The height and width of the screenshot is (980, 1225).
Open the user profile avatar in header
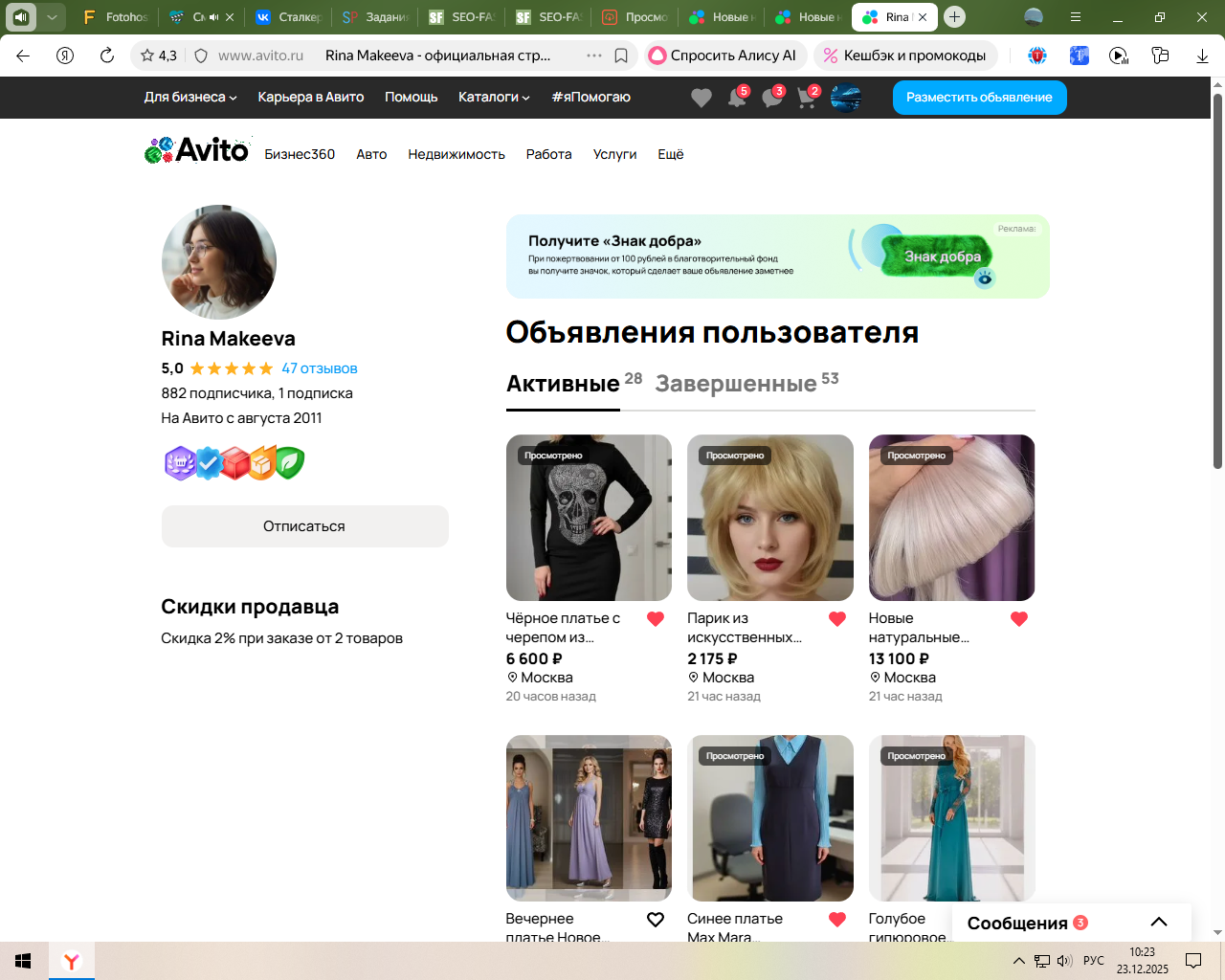(846, 98)
